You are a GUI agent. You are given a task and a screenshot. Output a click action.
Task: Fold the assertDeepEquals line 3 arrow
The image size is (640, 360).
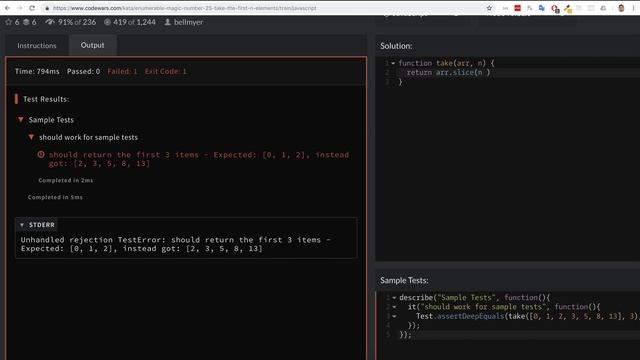point(394,316)
